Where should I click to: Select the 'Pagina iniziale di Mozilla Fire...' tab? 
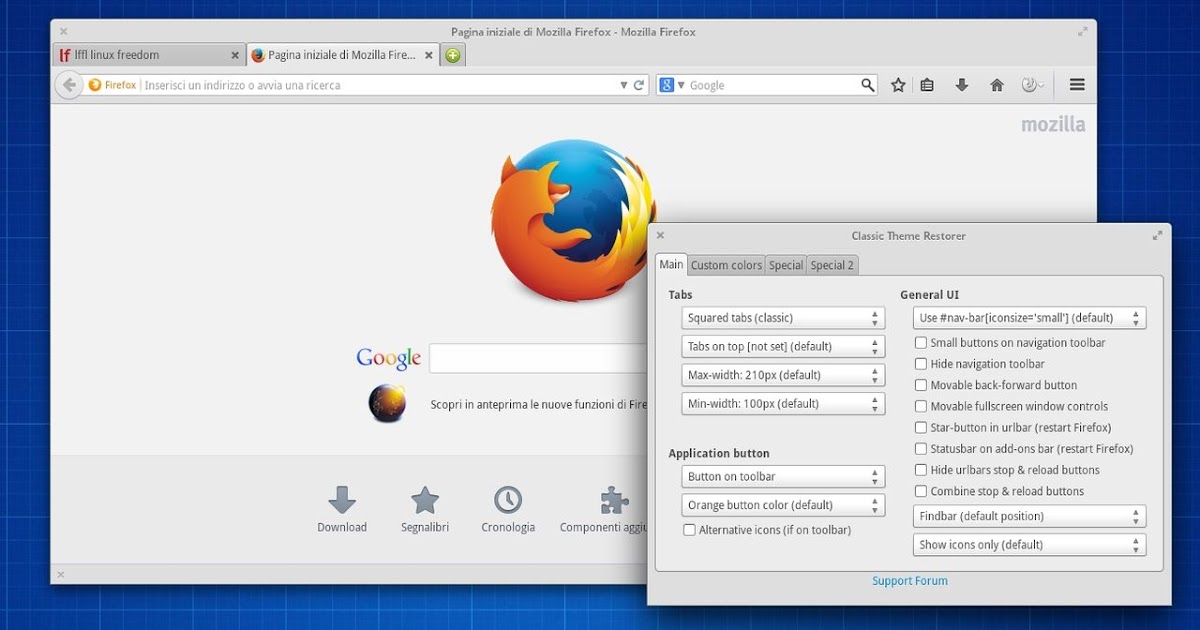[343, 55]
